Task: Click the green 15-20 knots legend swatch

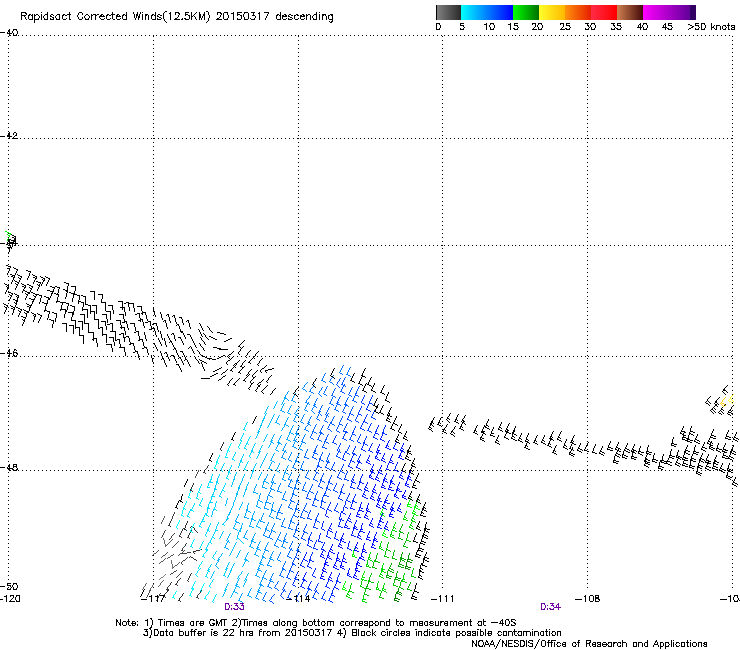Action: tap(526, 12)
